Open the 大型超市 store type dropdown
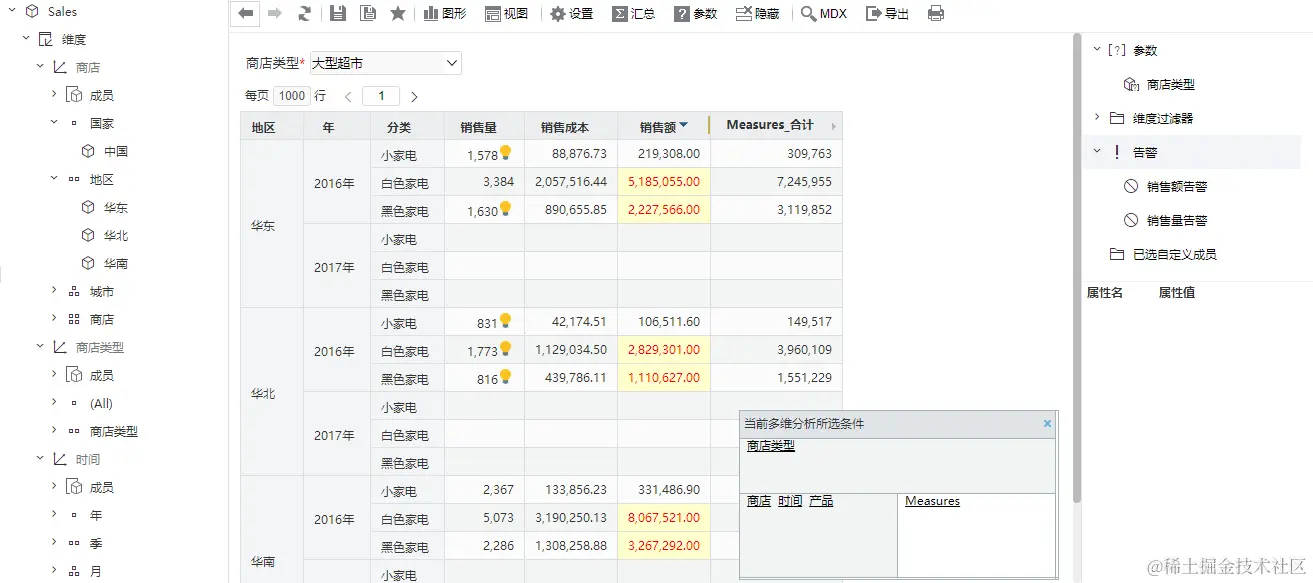 [385, 62]
